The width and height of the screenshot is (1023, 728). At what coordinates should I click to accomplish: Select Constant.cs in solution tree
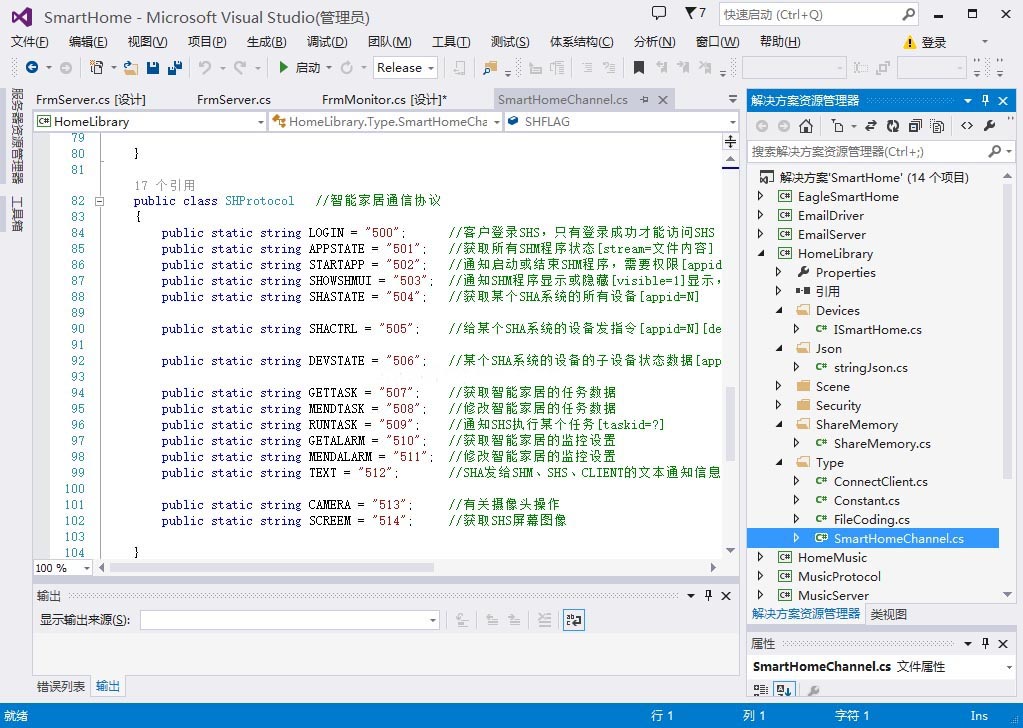(866, 500)
